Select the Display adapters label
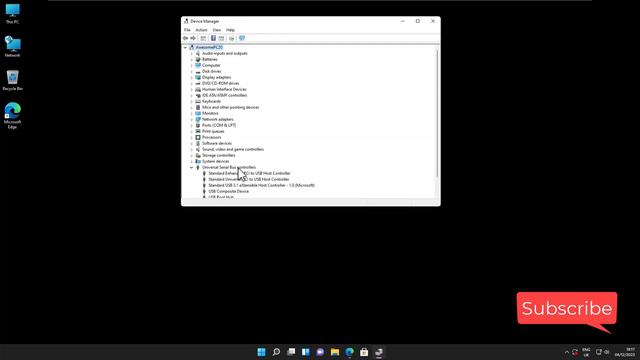The image size is (640, 360). (216, 77)
